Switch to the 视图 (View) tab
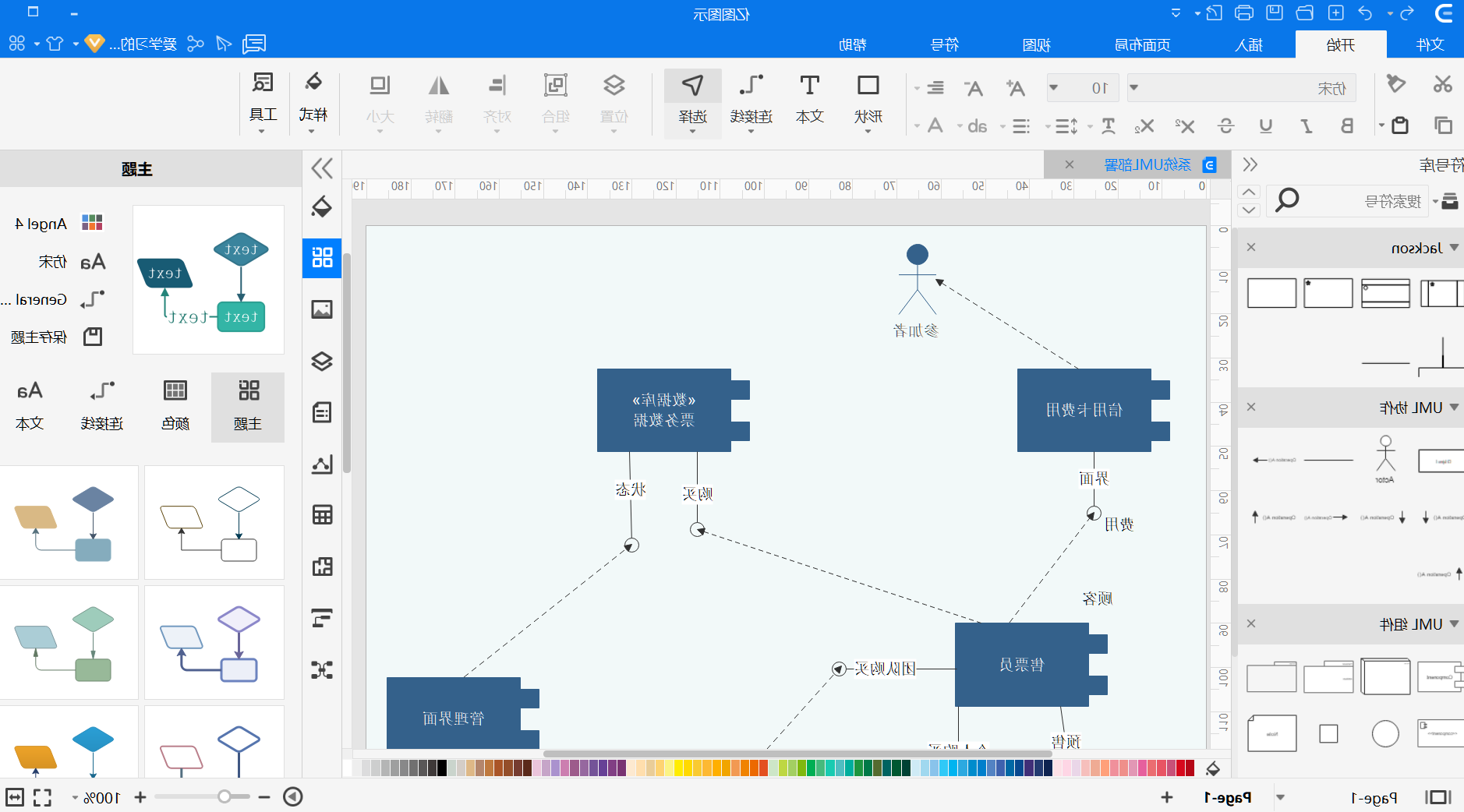Image resolution: width=1464 pixels, height=812 pixels. pyautogui.click(x=1036, y=44)
